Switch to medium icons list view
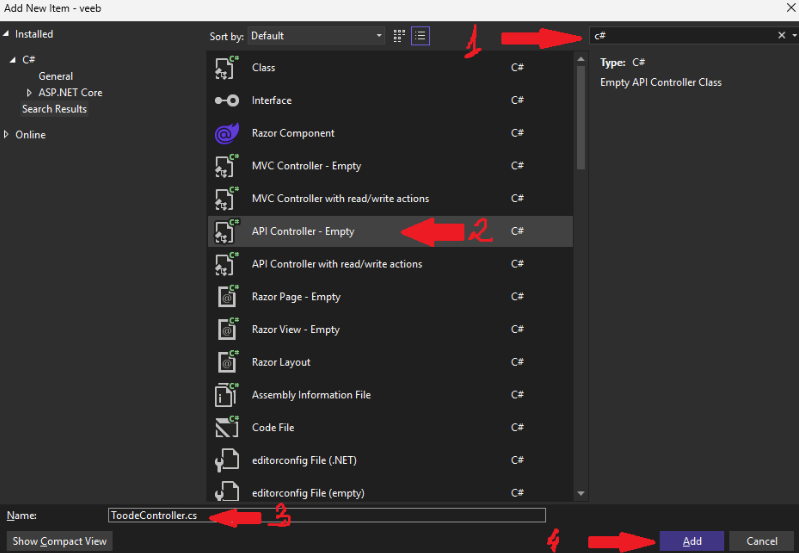Viewport: 799px width, 553px height. [x=421, y=35]
